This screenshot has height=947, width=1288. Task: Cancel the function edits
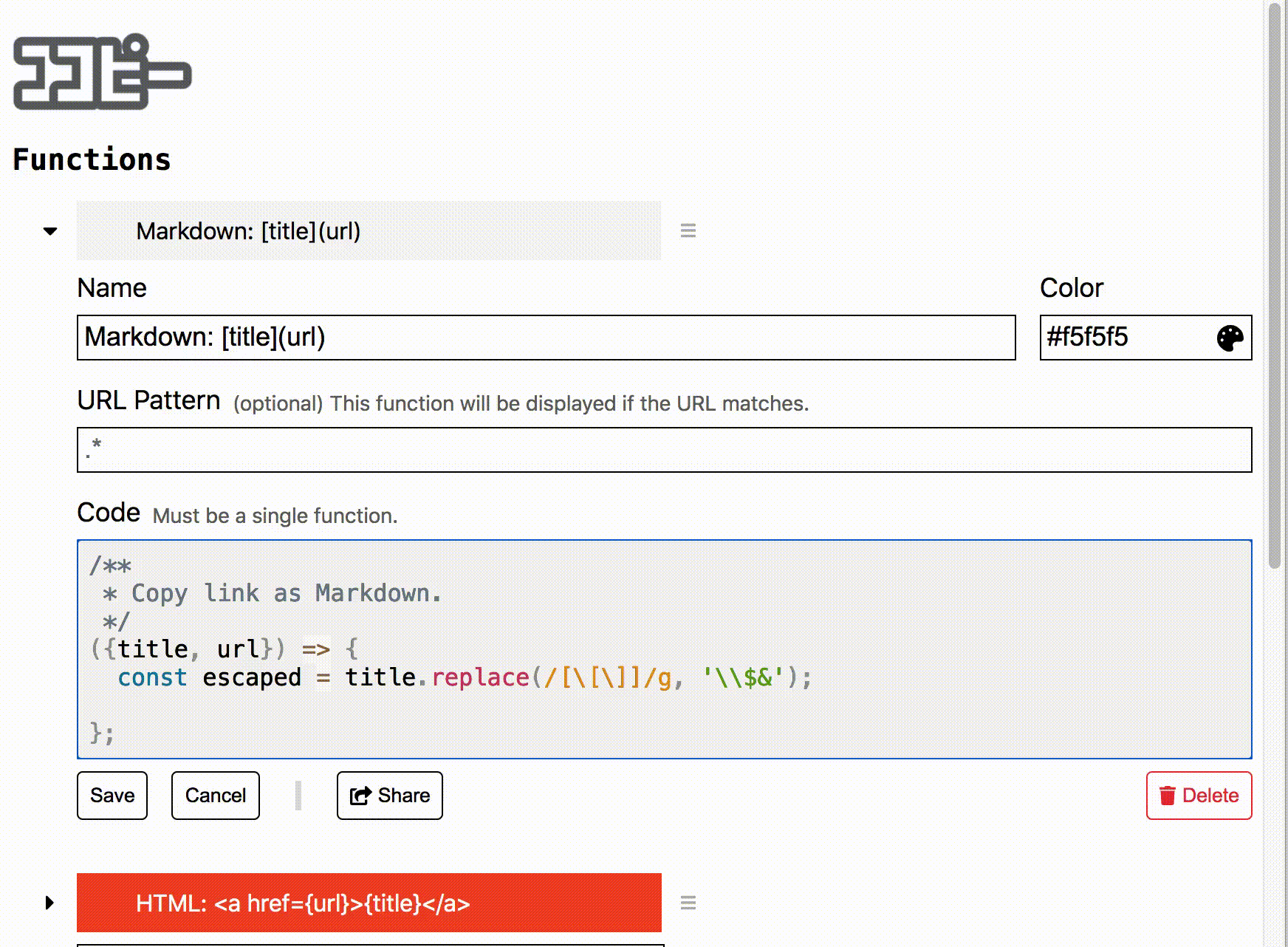216,796
